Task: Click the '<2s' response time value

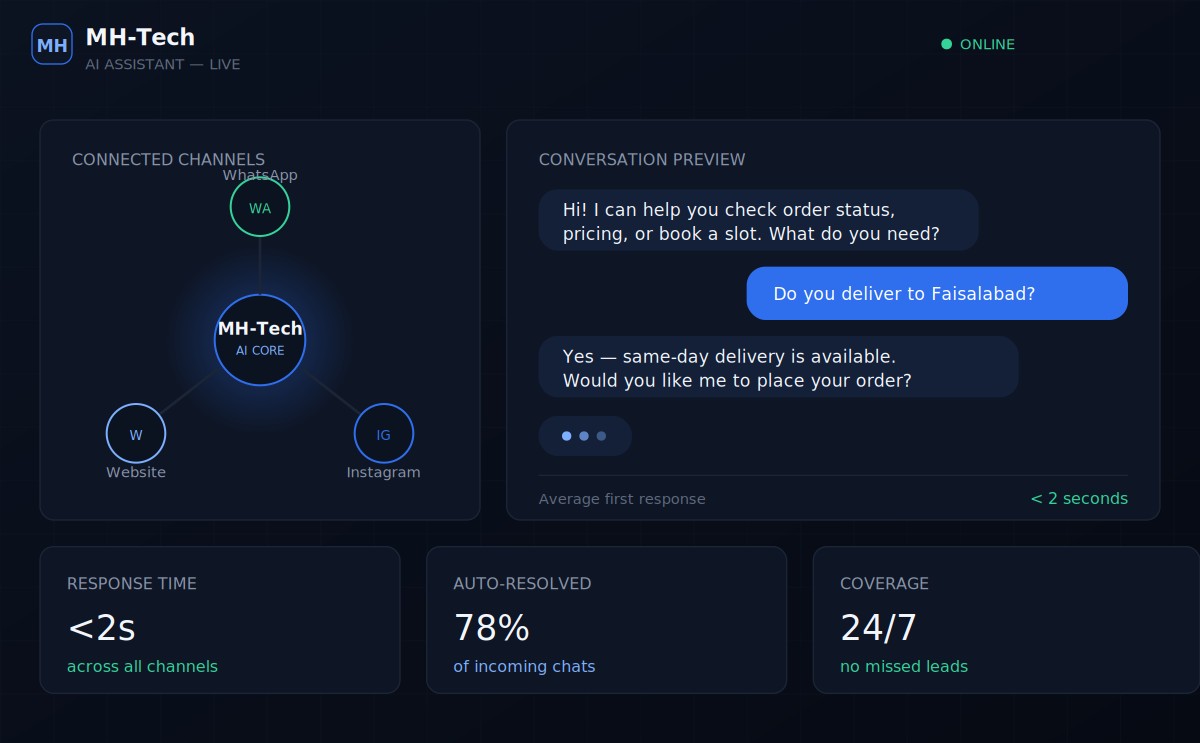Action: (x=101, y=628)
